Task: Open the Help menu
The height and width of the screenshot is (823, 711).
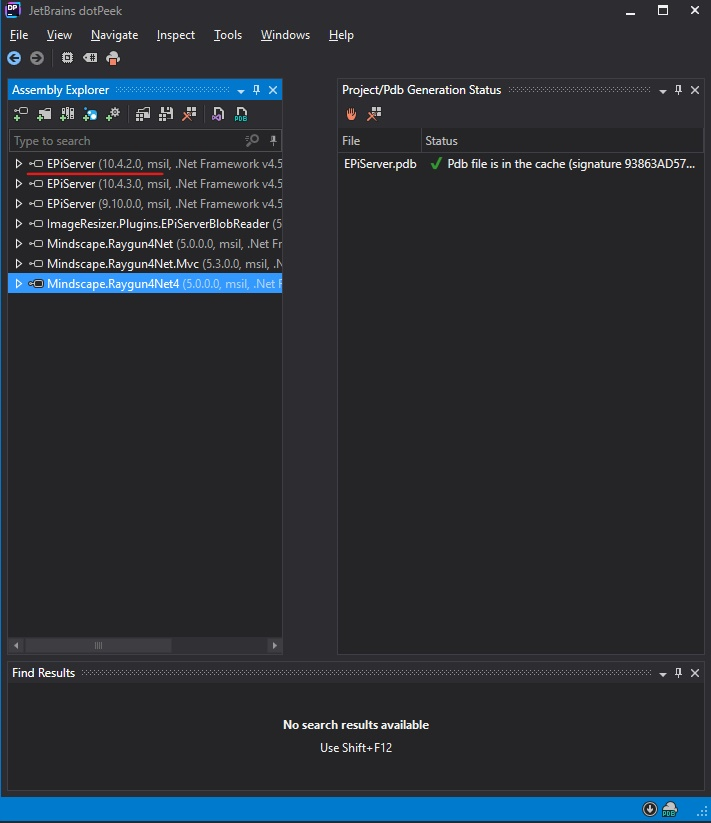Action: [341, 35]
